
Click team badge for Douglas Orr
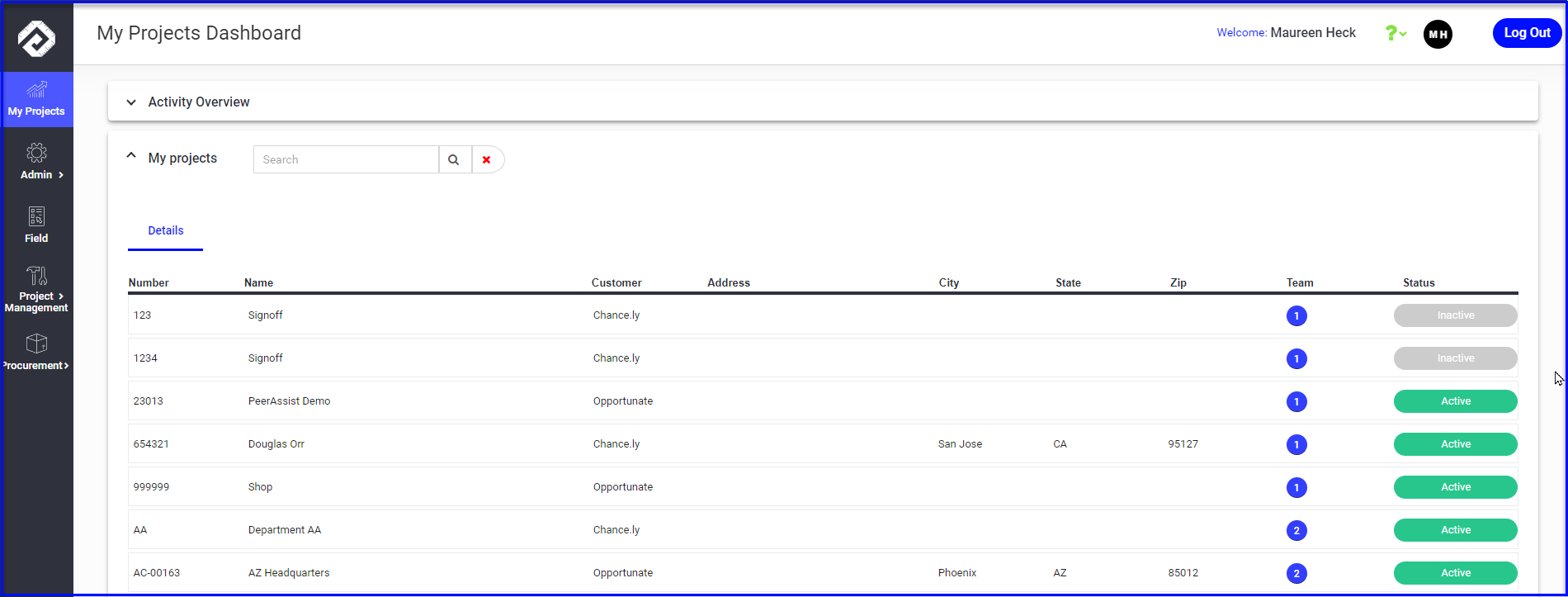tap(1296, 444)
